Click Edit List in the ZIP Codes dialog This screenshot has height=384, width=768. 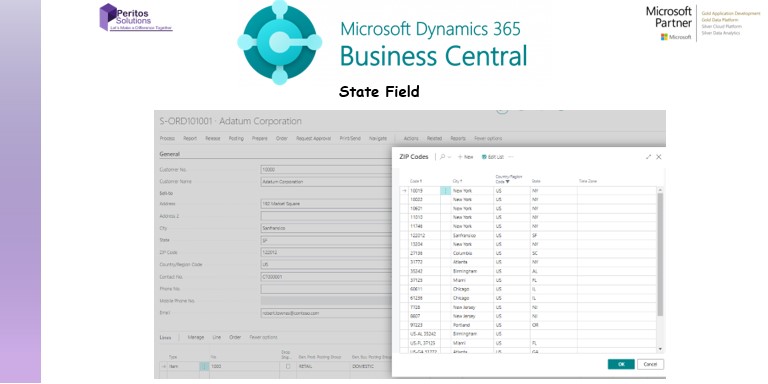(493, 157)
